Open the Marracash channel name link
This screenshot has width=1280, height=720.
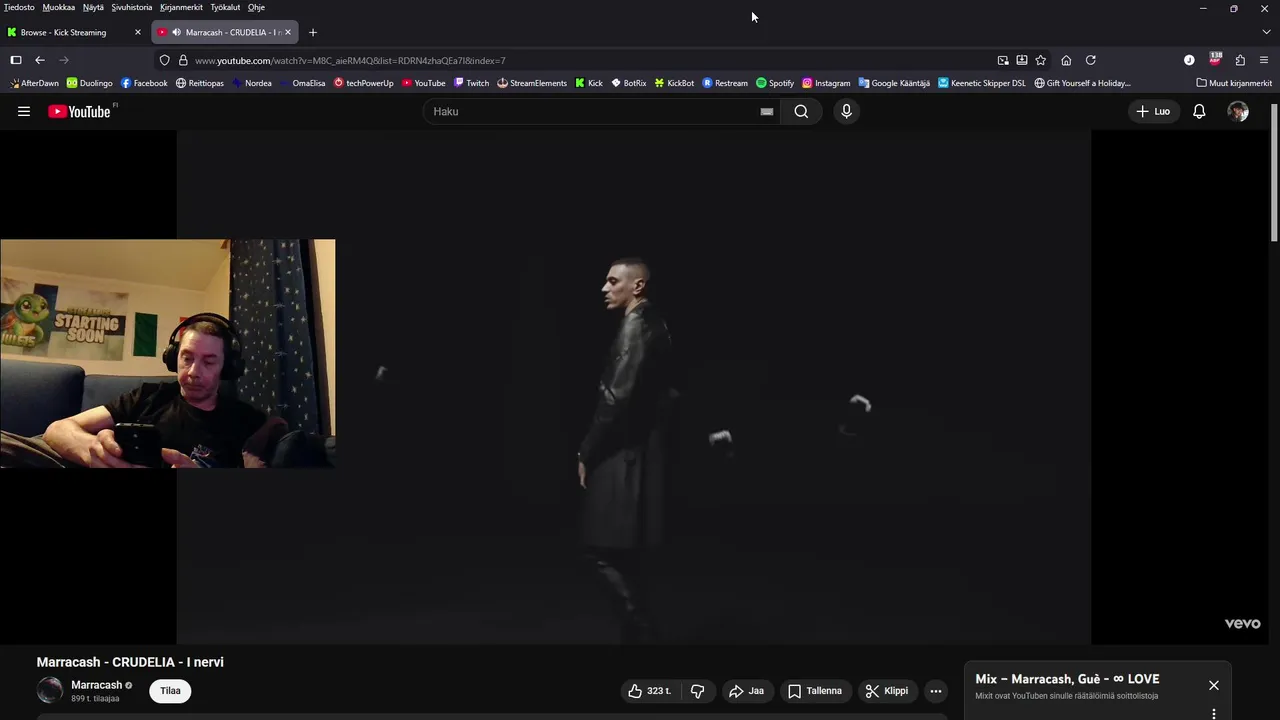(x=96, y=685)
